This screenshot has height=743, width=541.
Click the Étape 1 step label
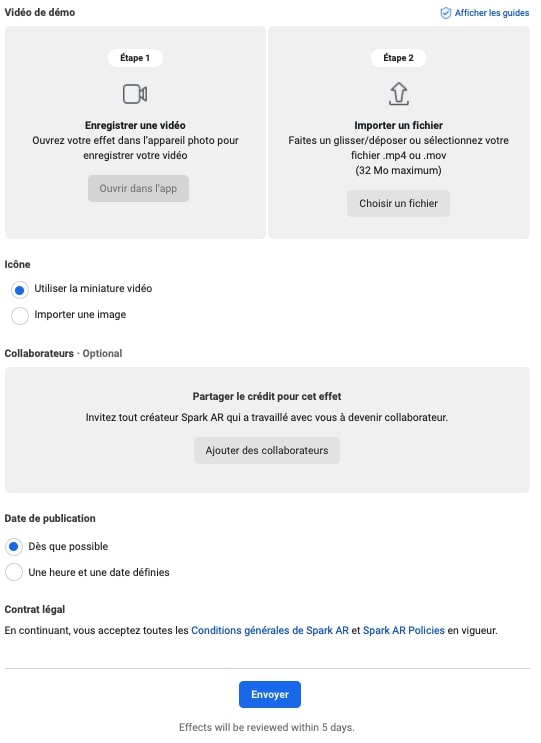[135, 58]
